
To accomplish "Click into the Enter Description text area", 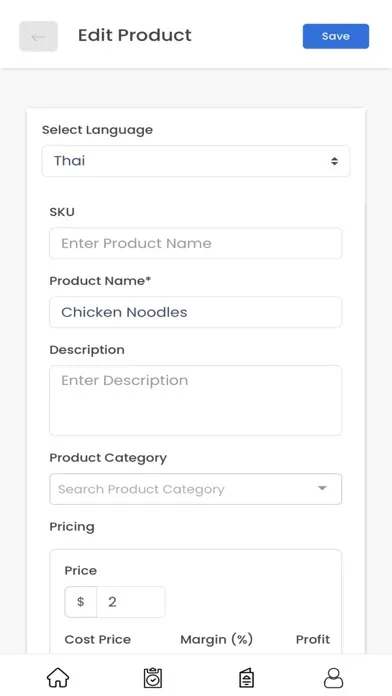I will tap(196, 400).
